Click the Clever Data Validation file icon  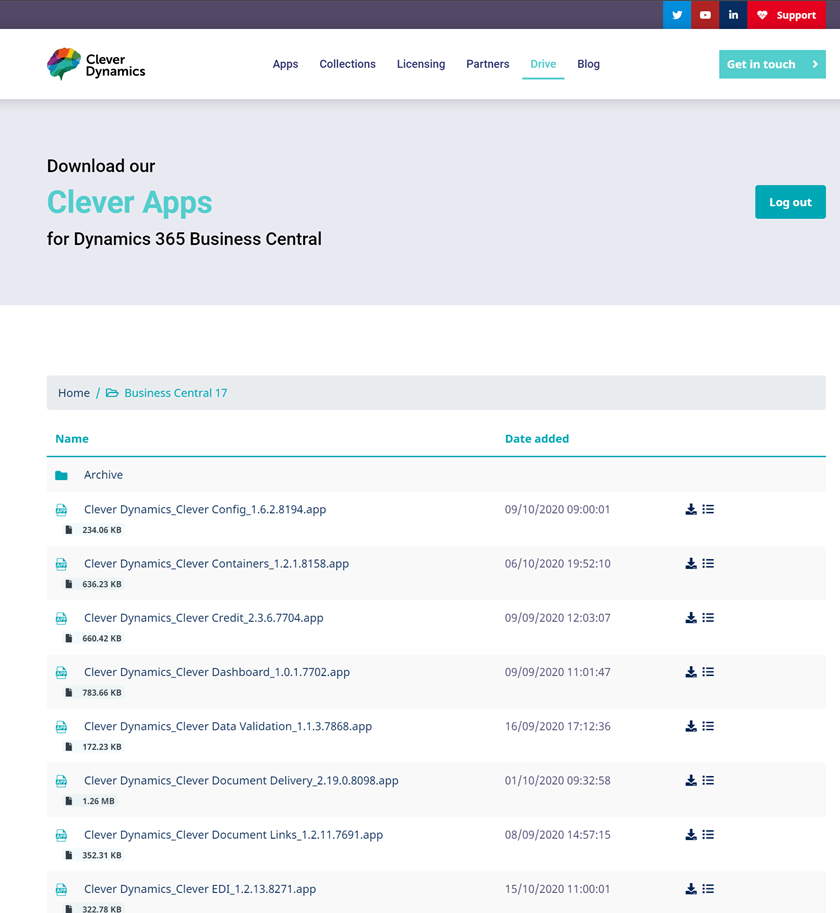coord(61,727)
